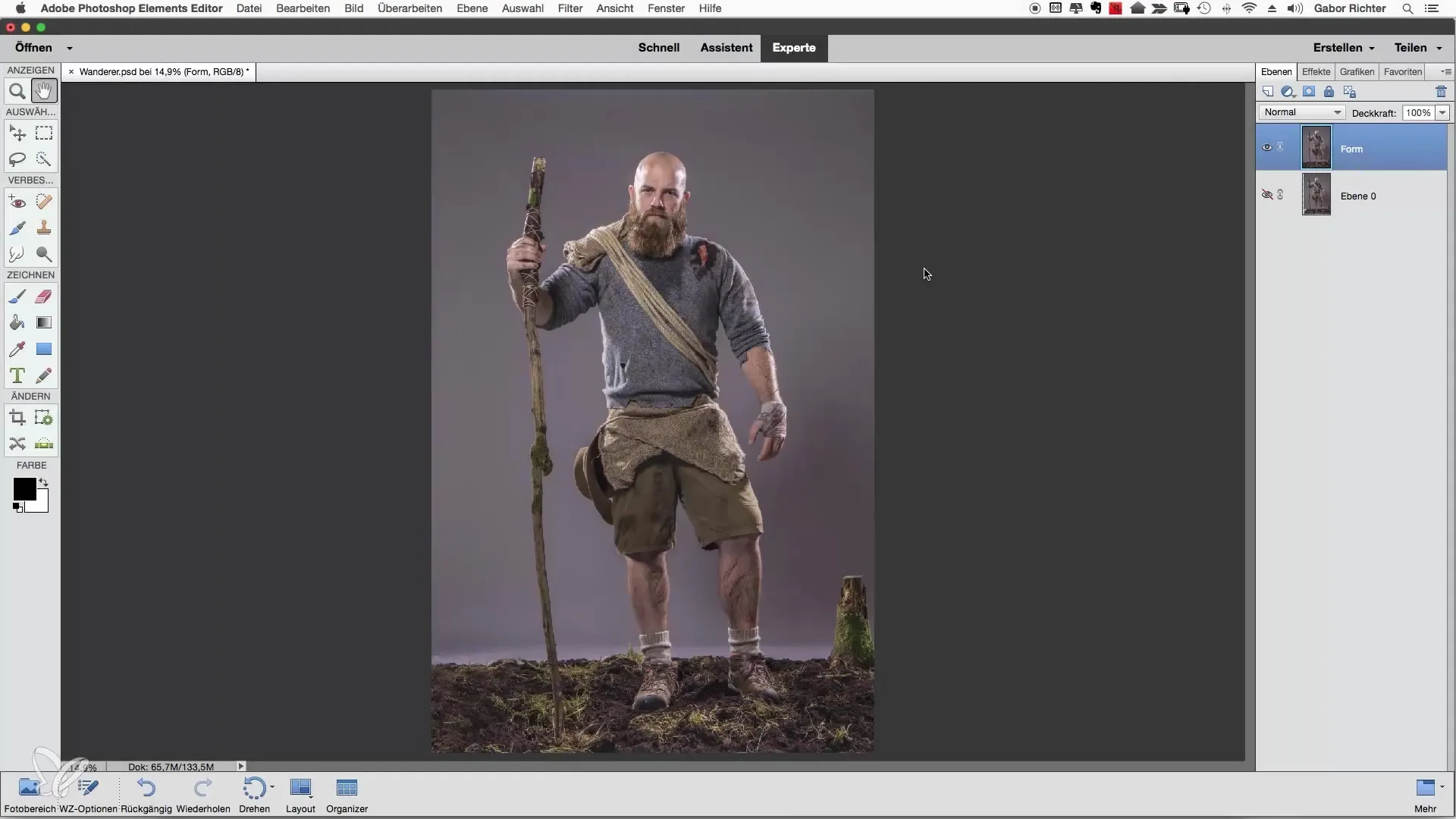Select the Smart Brush tool
This screenshot has width=1456, height=819.
tap(17, 227)
